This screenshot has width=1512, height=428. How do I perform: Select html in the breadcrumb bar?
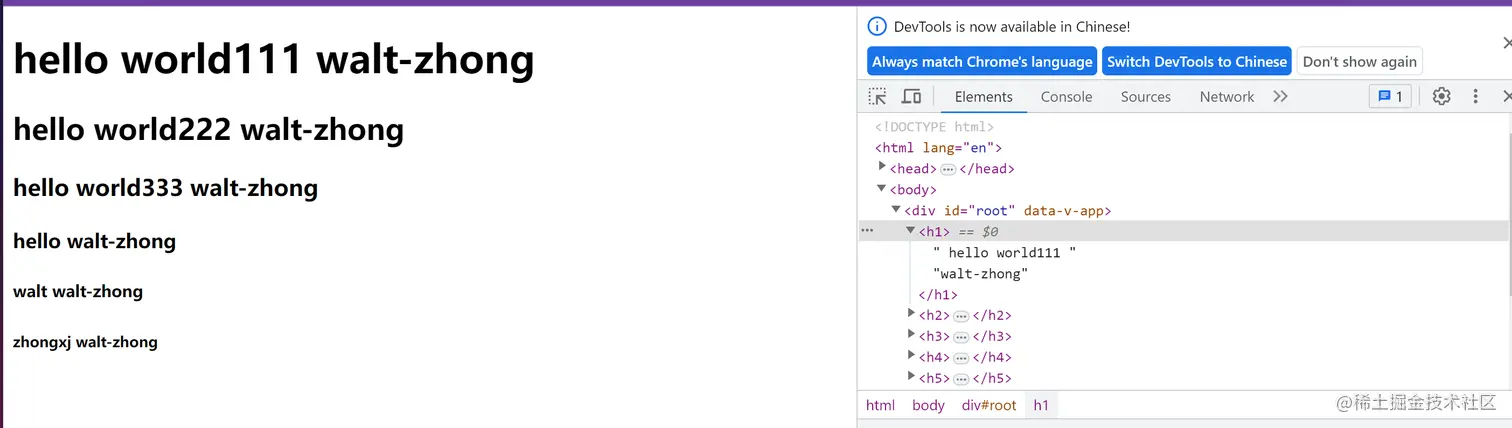pyautogui.click(x=880, y=405)
